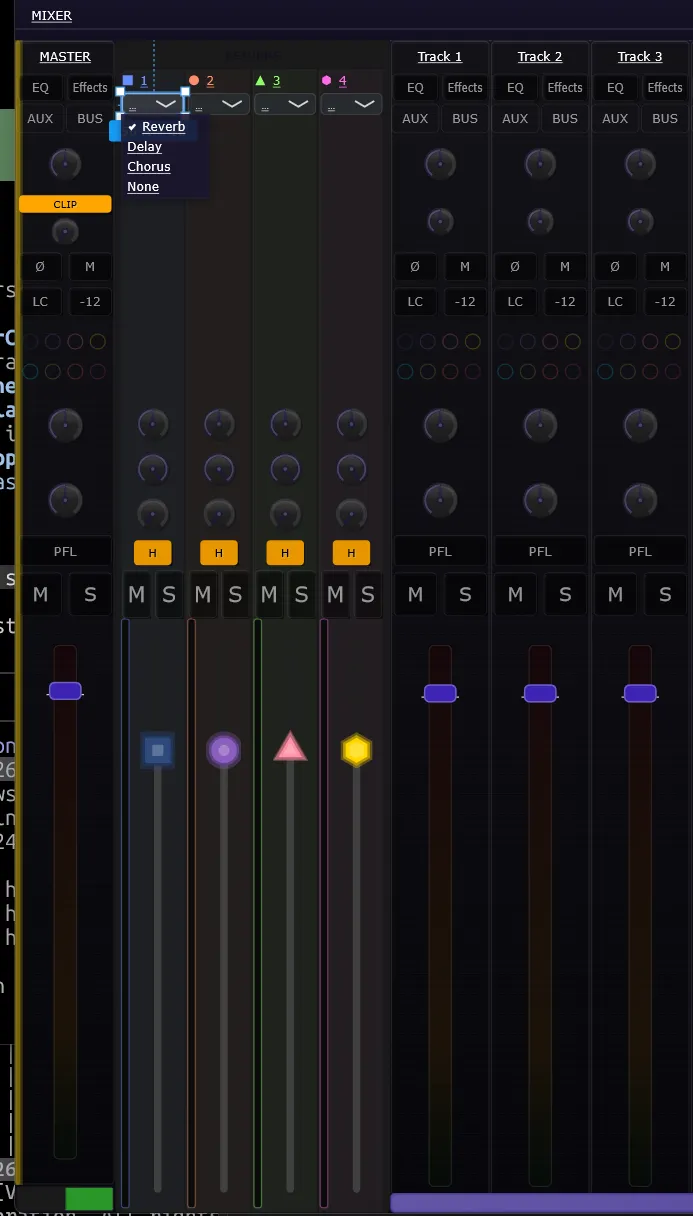The width and height of the screenshot is (693, 1216).
Task: Click the phase invert (Ø) button on Master
Action: [40, 267]
